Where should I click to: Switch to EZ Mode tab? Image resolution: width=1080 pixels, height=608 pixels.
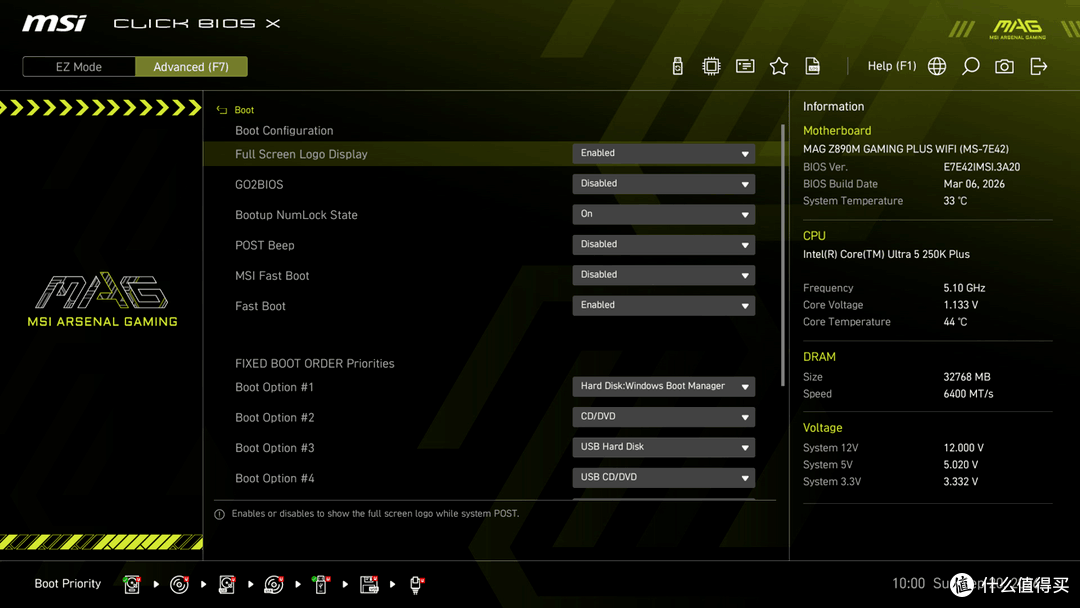(x=79, y=67)
